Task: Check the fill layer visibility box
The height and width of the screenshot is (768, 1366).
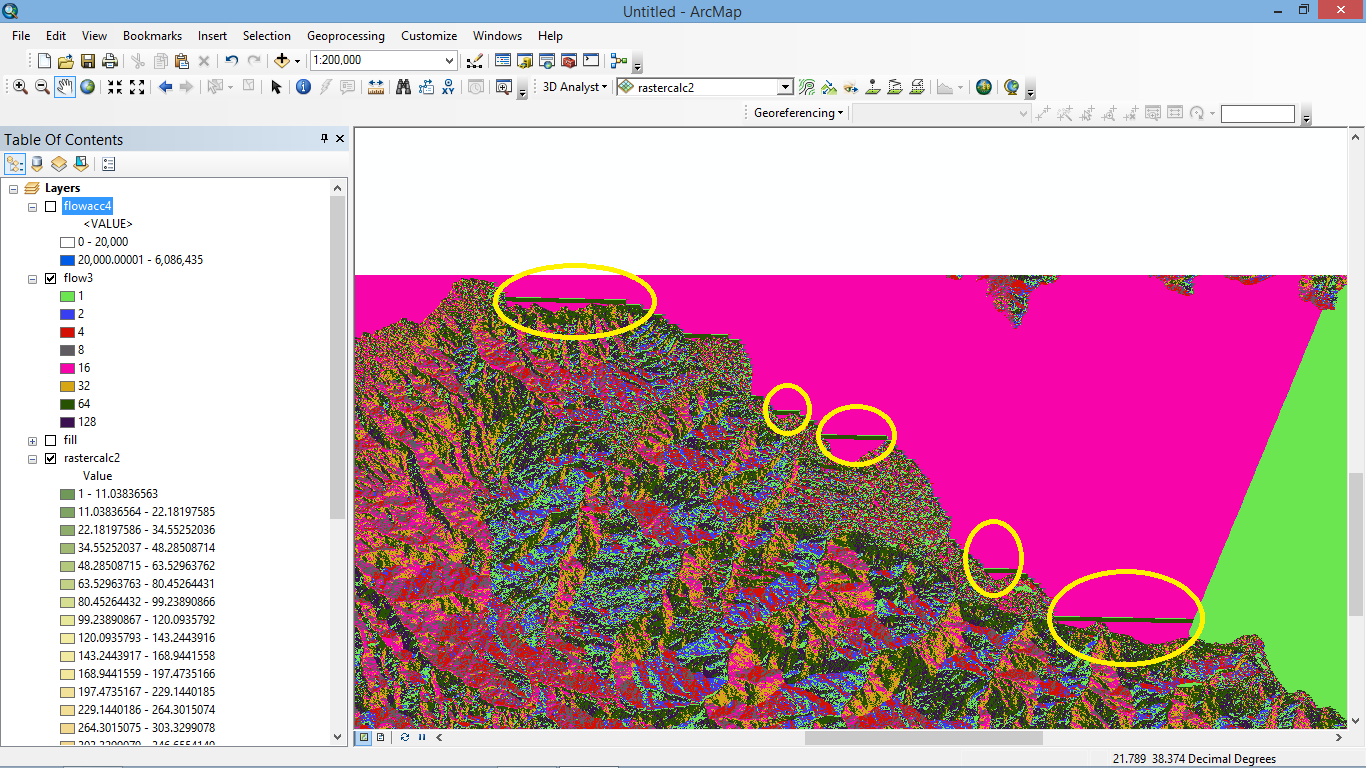Action: (50, 441)
